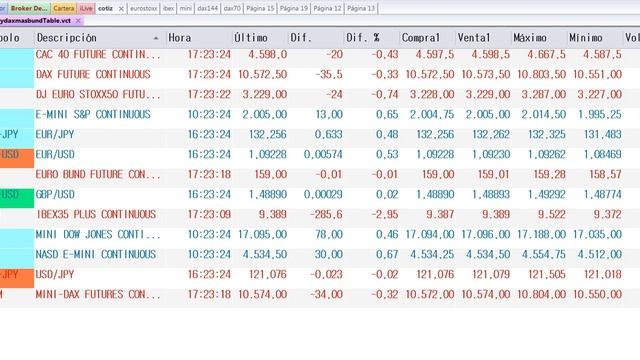Sort by Descripción column arrow
The width and height of the screenshot is (640, 360).
(x=156, y=38)
